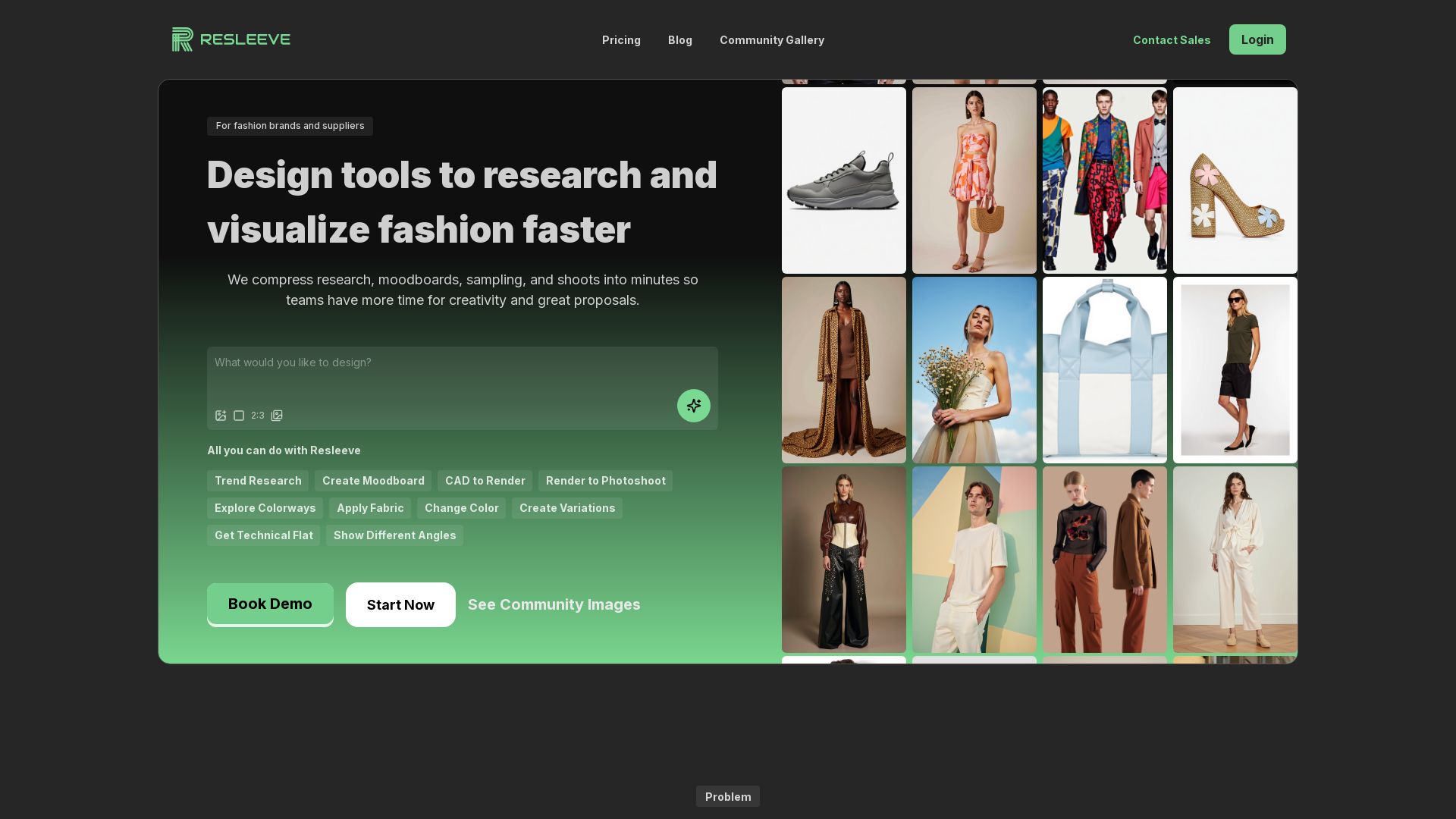Click the square aspect ratio icon
Image resolution: width=1456 pixels, height=819 pixels.
(x=239, y=416)
